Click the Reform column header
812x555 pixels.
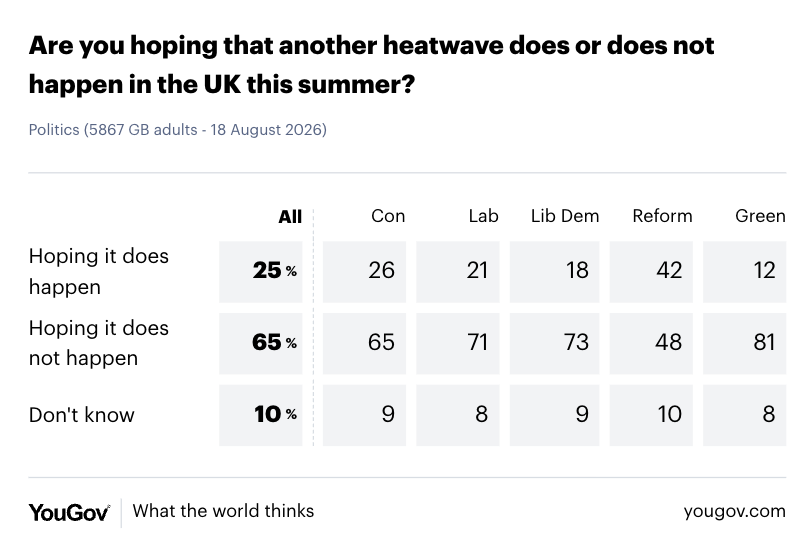pyautogui.click(x=662, y=216)
